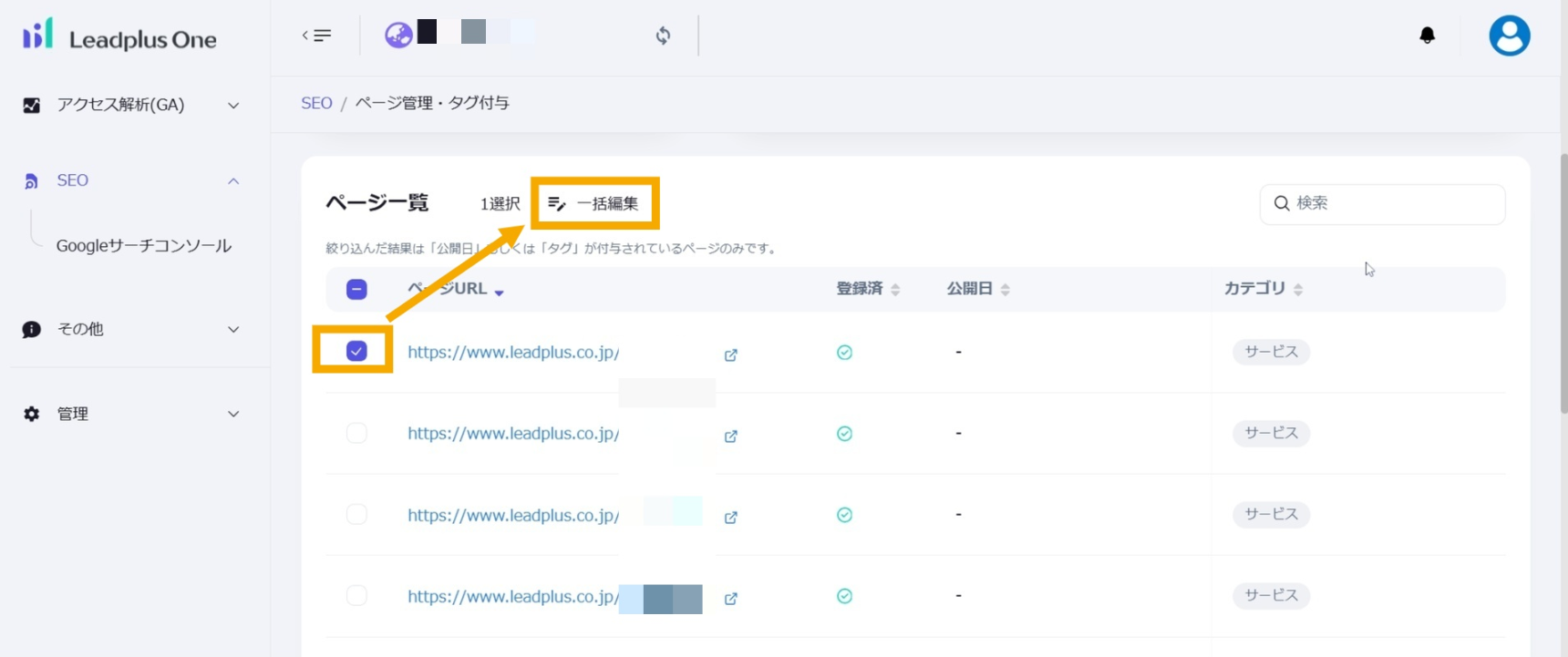The image size is (1568, 657).
Task: Open fourth row URL external link icon
Action: [x=730, y=599]
